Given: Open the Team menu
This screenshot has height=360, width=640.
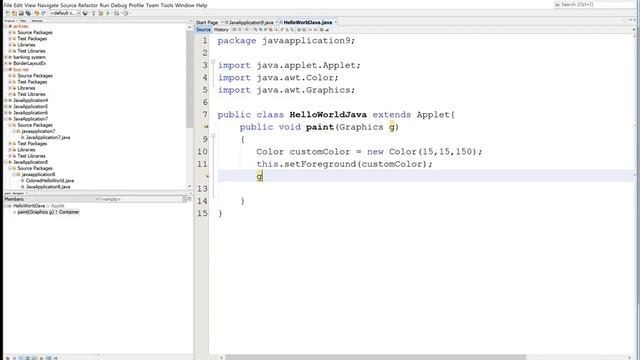Looking at the screenshot, I should (x=152, y=5).
